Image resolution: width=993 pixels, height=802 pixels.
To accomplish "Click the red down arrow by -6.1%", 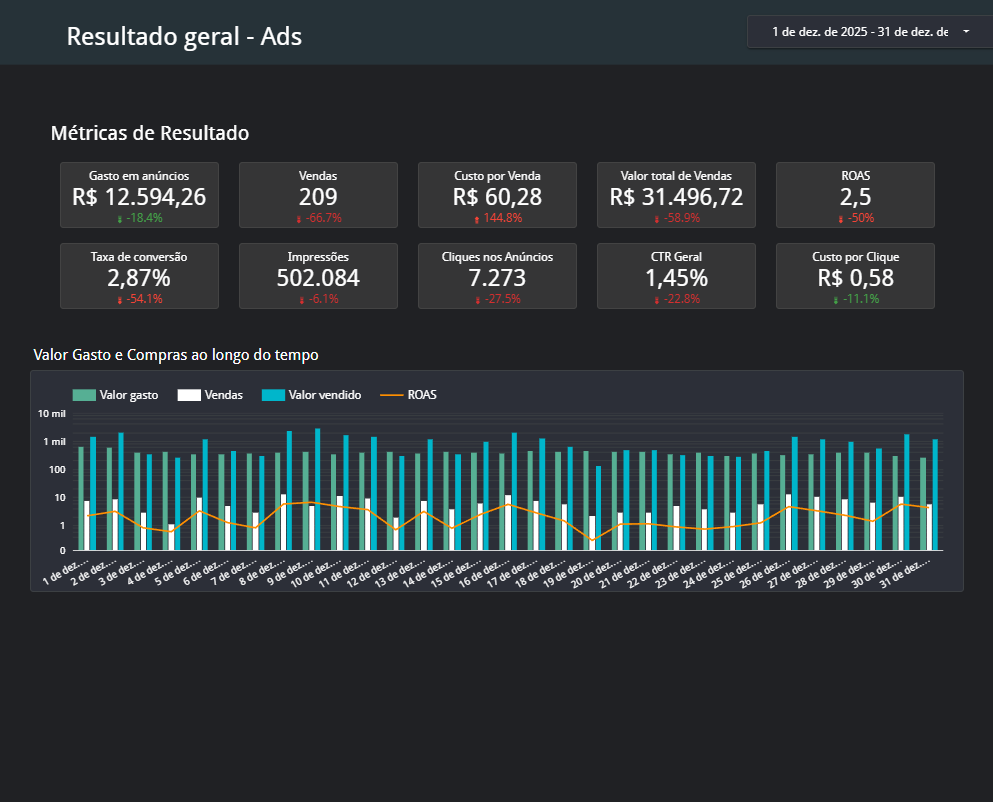I will tap(301, 300).
